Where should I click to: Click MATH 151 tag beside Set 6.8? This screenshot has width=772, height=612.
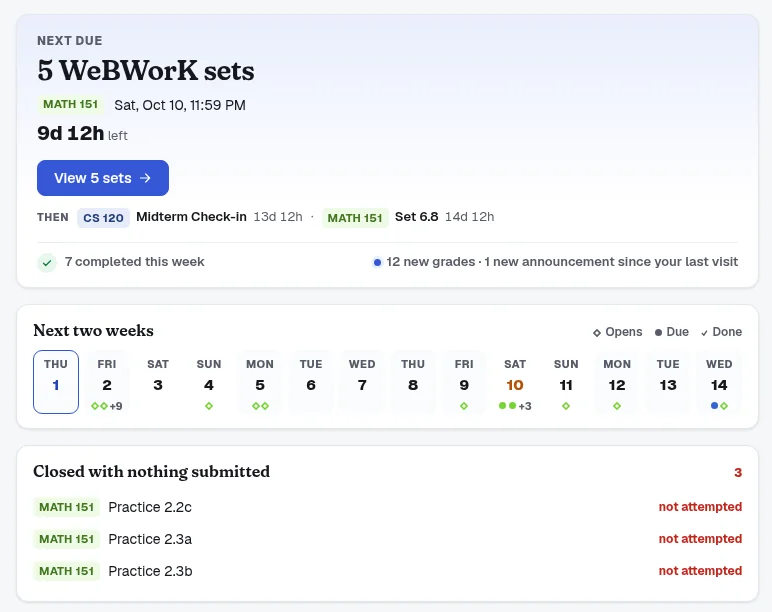coord(355,218)
